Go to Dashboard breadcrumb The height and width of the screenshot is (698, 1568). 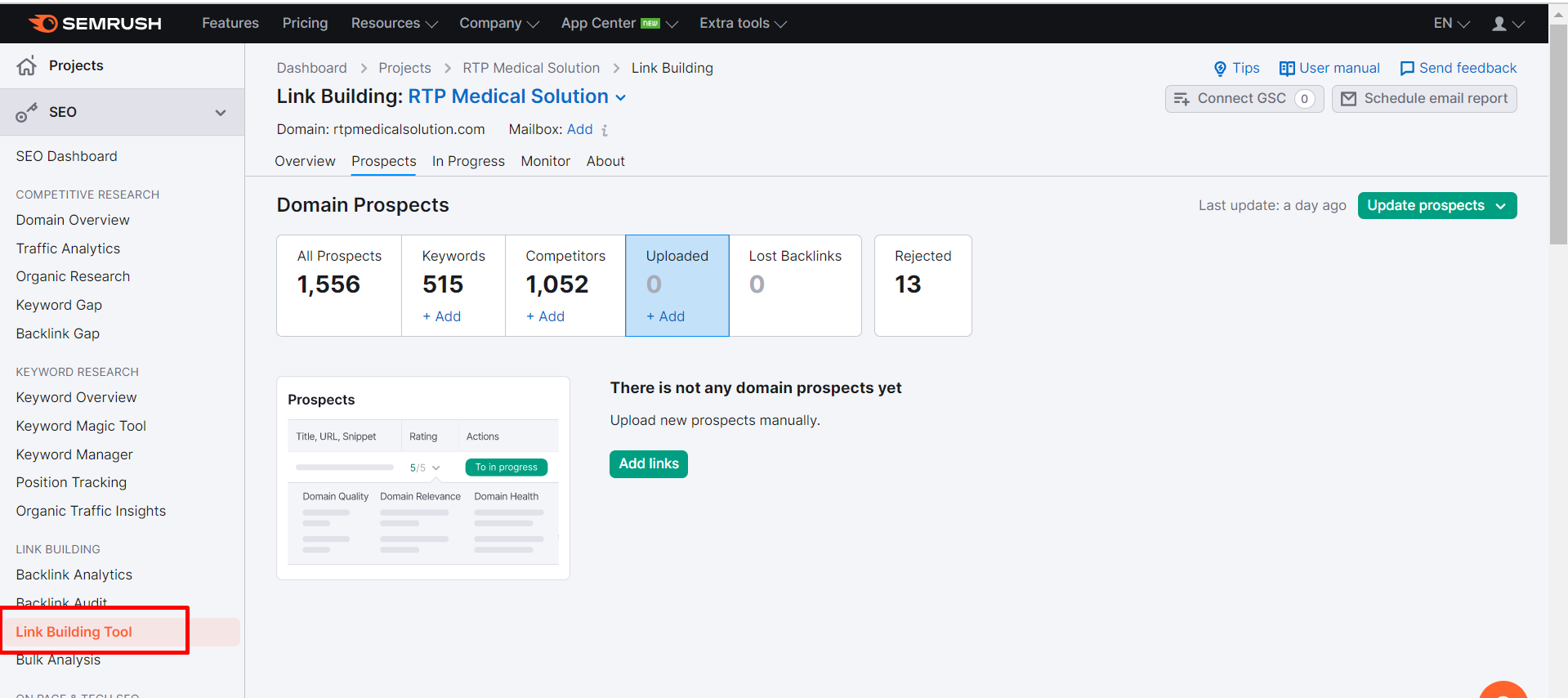tap(311, 69)
